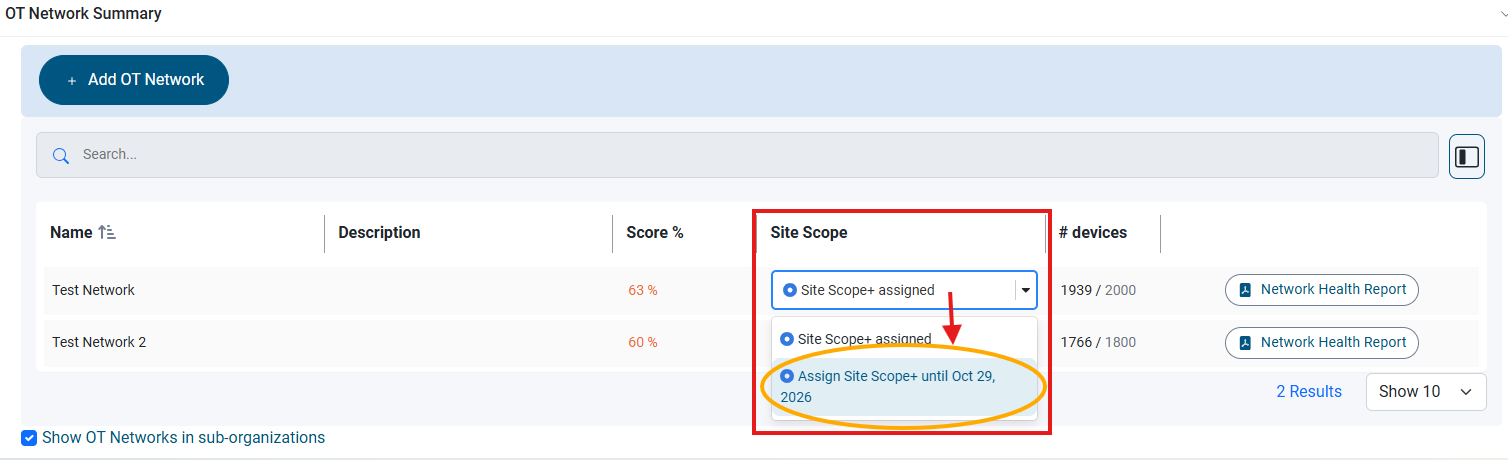This screenshot has width=1508, height=460.
Task: Open Network Health Report for Test Network
Action: tap(1322, 289)
